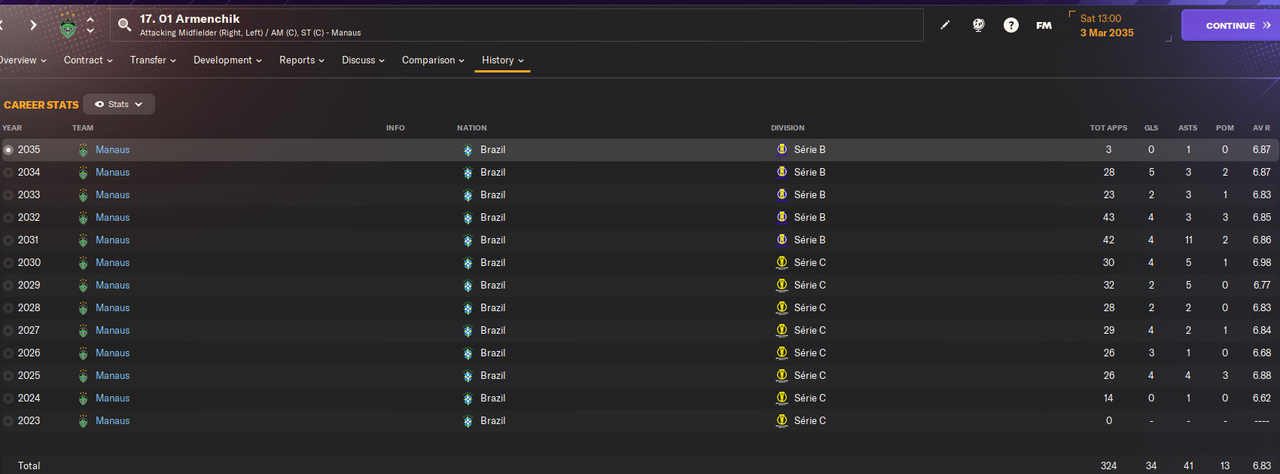Image resolution: width=1280 pixels, height=474 pixels.
Task: Select the 2030 season radio button
Action: (x=9, y=263)
